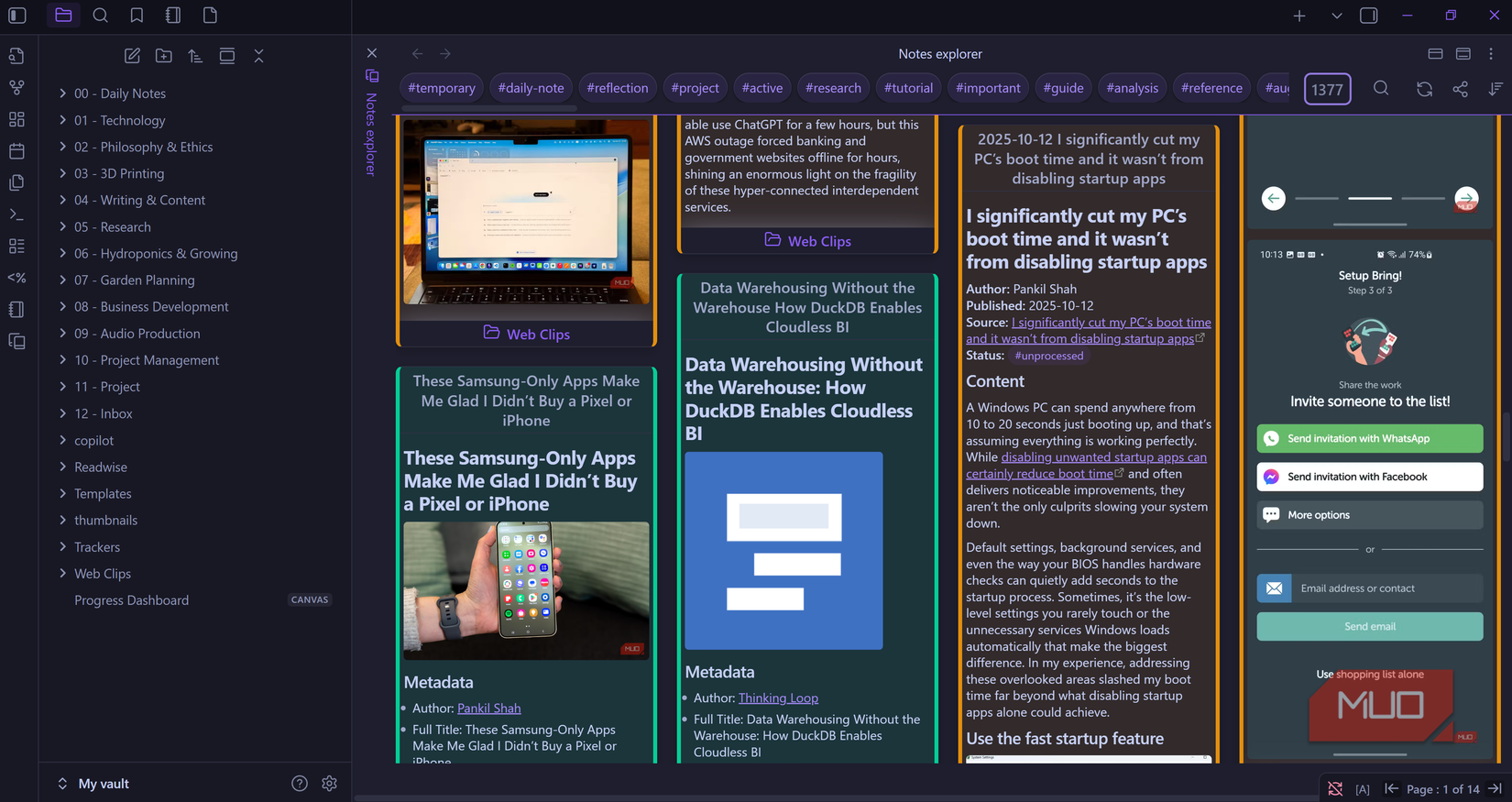
Task: Open the Thinking Loop author link
Action: 778,698
